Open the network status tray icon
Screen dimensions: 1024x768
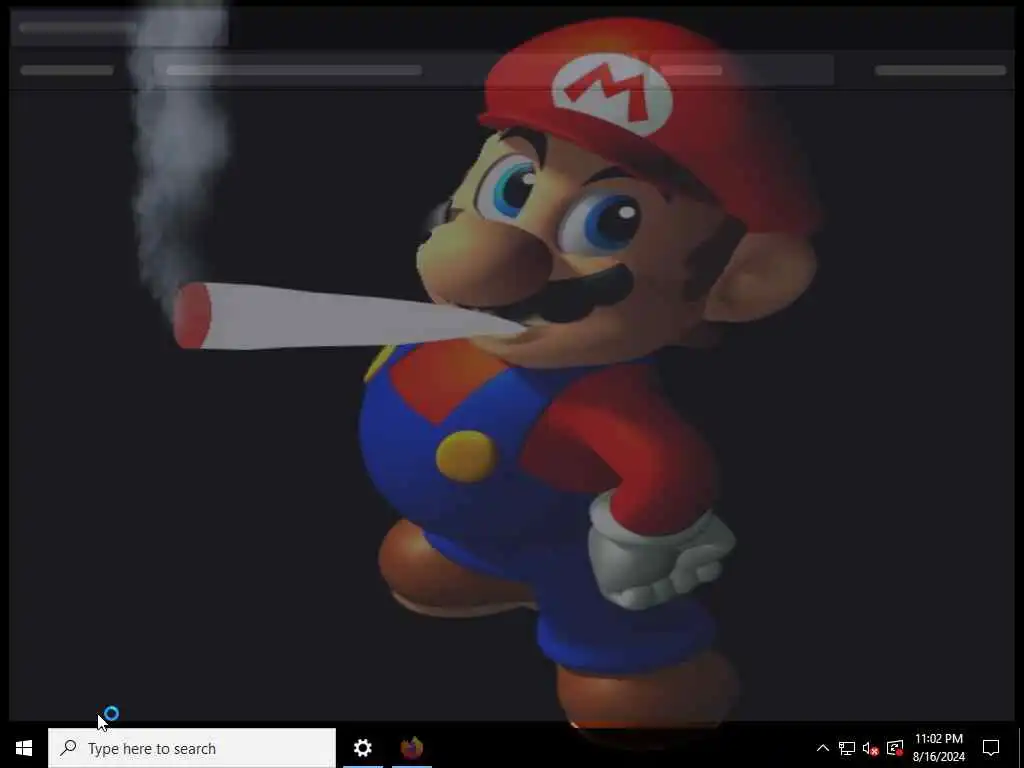pos(847,748)
